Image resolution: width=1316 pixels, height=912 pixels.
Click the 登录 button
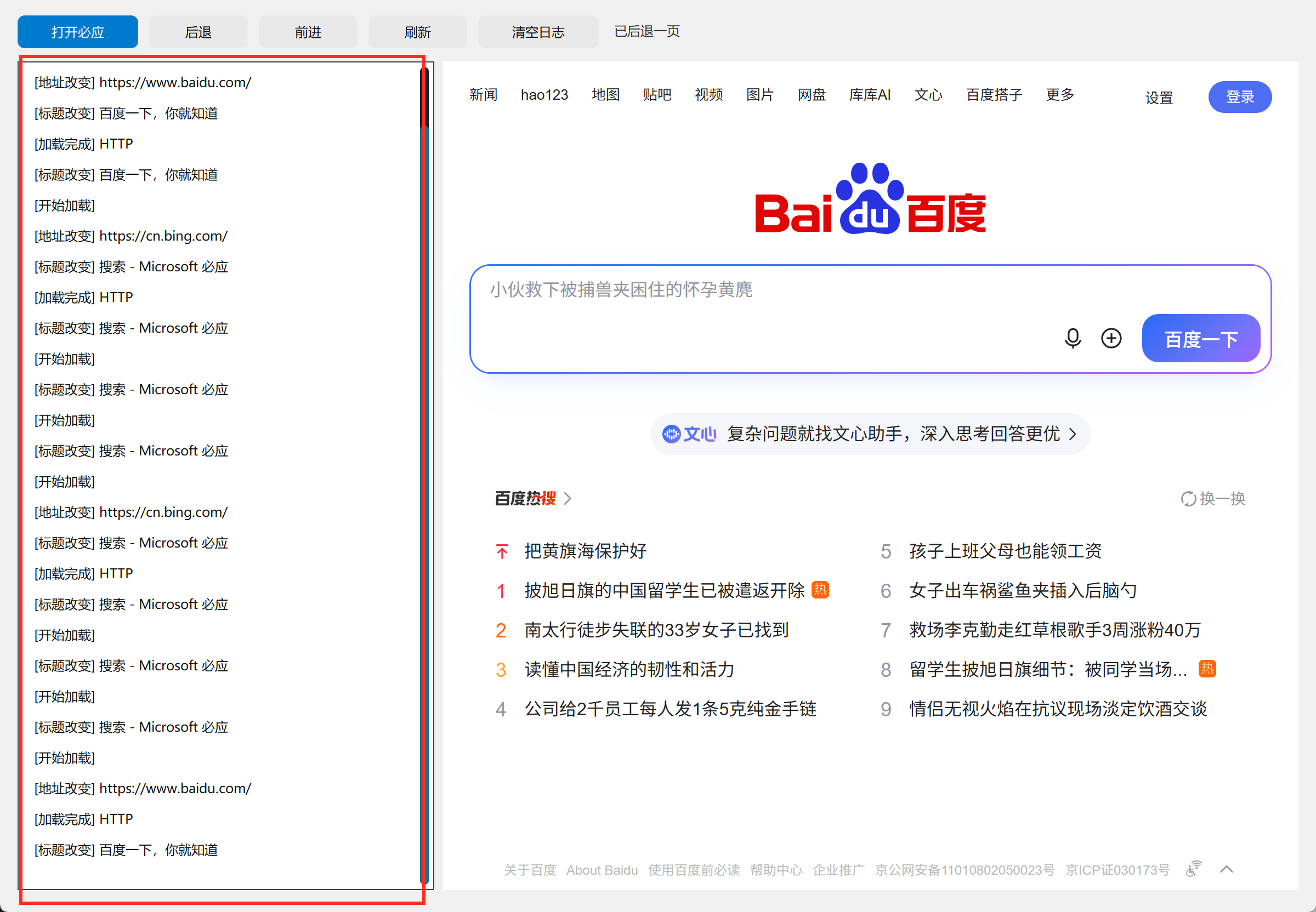(x=1239, y=96)
